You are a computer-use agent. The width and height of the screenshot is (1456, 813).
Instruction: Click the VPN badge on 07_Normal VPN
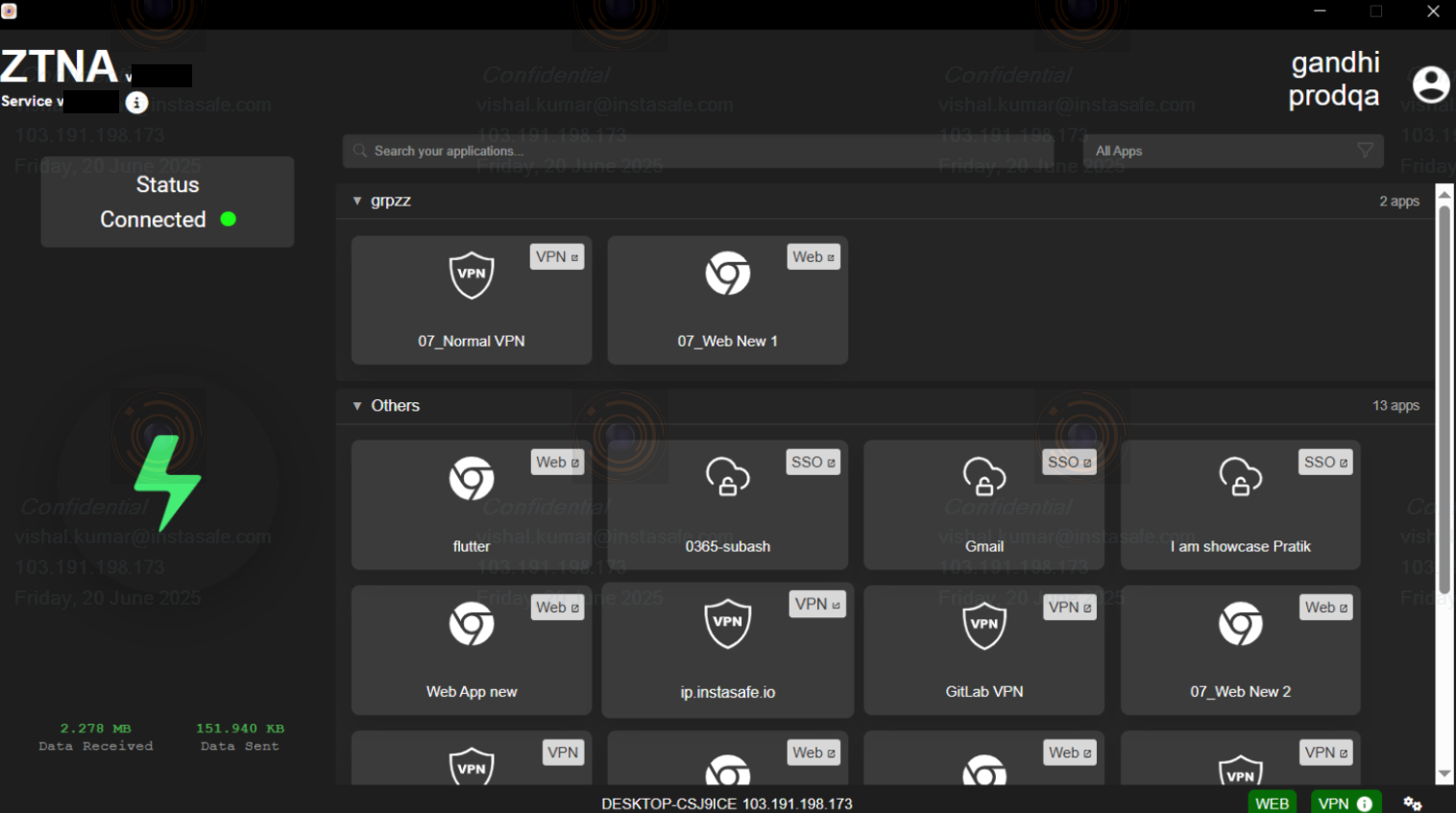point(557,256)
